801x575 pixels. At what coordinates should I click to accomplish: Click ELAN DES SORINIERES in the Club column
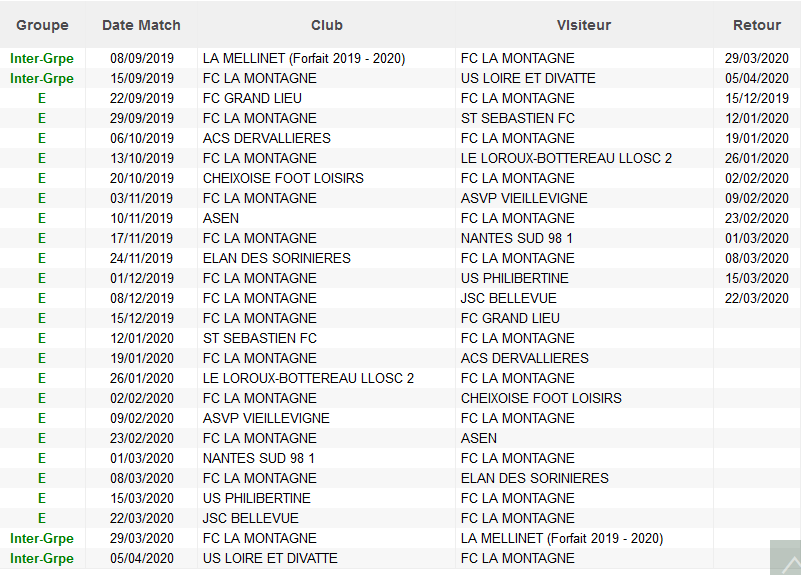click(x=276, y=258)
